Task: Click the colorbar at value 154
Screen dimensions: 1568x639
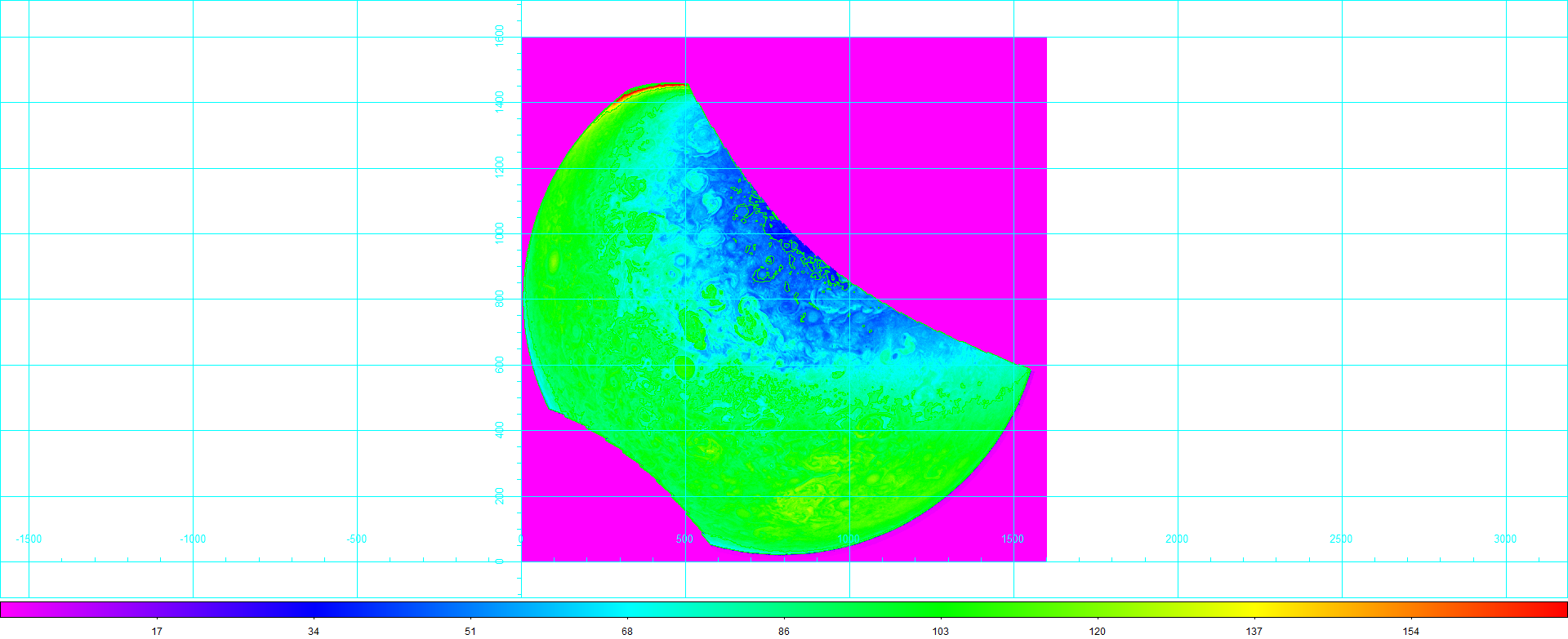Action: pyautogui.click(x=1411, y=609)
